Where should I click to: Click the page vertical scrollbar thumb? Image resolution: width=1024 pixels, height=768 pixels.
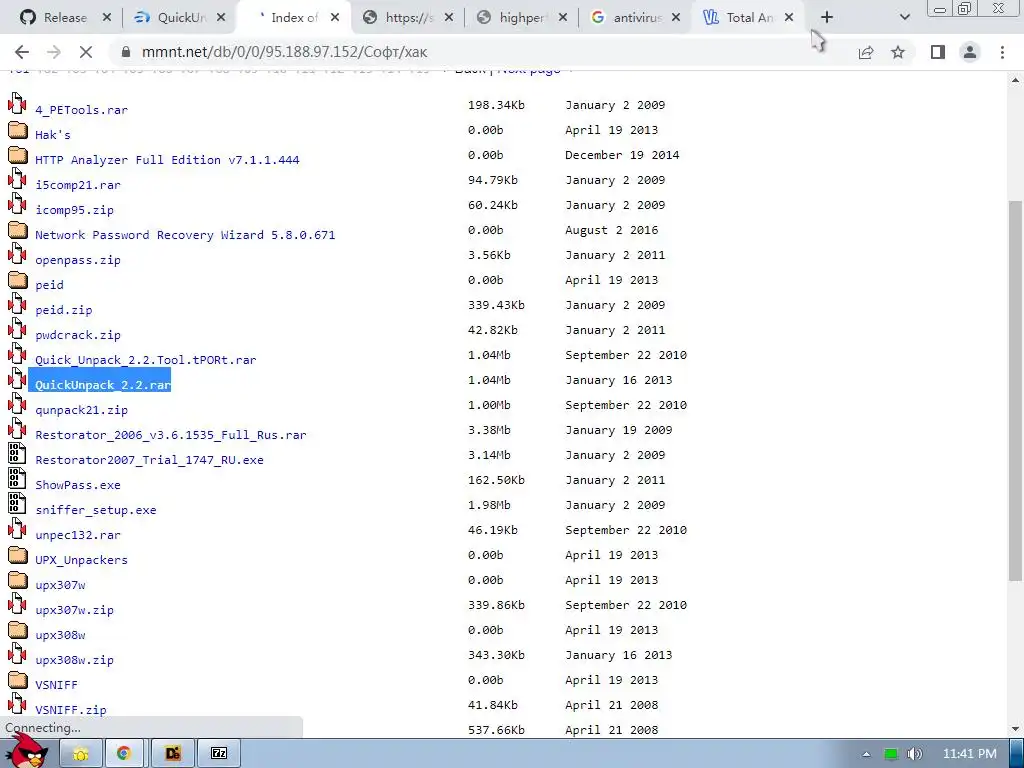pyautogui.click(x=1015, y=391)
